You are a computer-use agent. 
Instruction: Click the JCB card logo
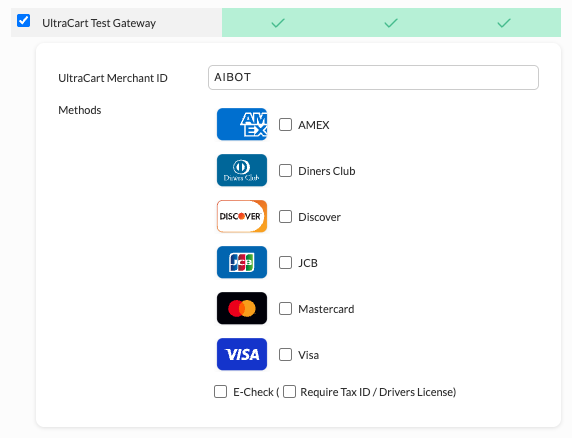point(242,262)
